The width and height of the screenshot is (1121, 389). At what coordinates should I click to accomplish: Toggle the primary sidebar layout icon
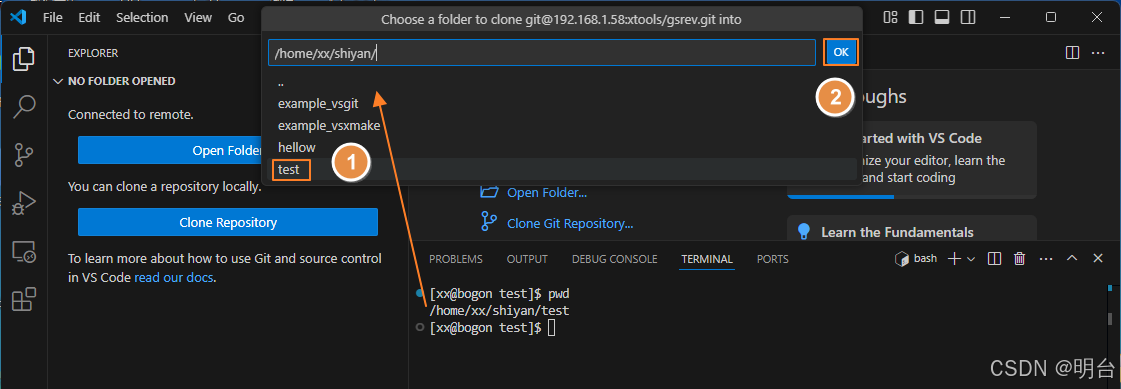pyautogui.click(x=916, y=17)
